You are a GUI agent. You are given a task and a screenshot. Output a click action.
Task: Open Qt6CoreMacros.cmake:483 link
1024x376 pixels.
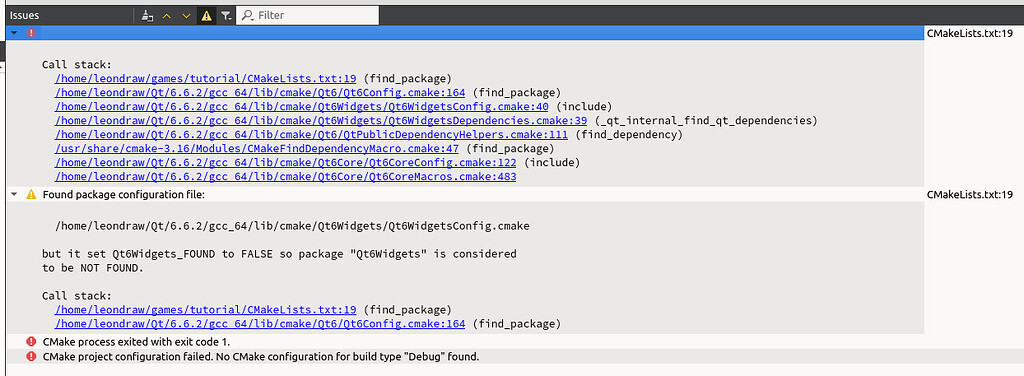pos(285,177)
